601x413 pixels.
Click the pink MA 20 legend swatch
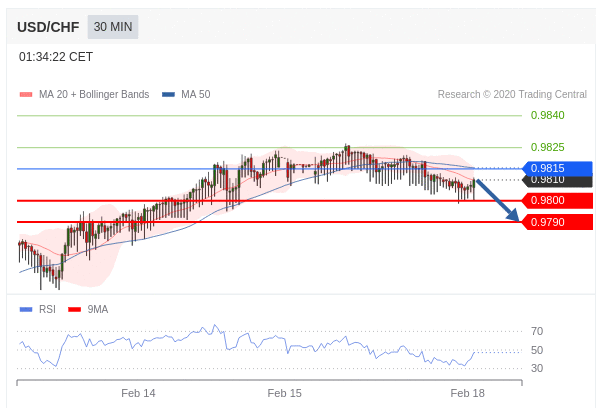pyautogui.click(x=26, y=95)
